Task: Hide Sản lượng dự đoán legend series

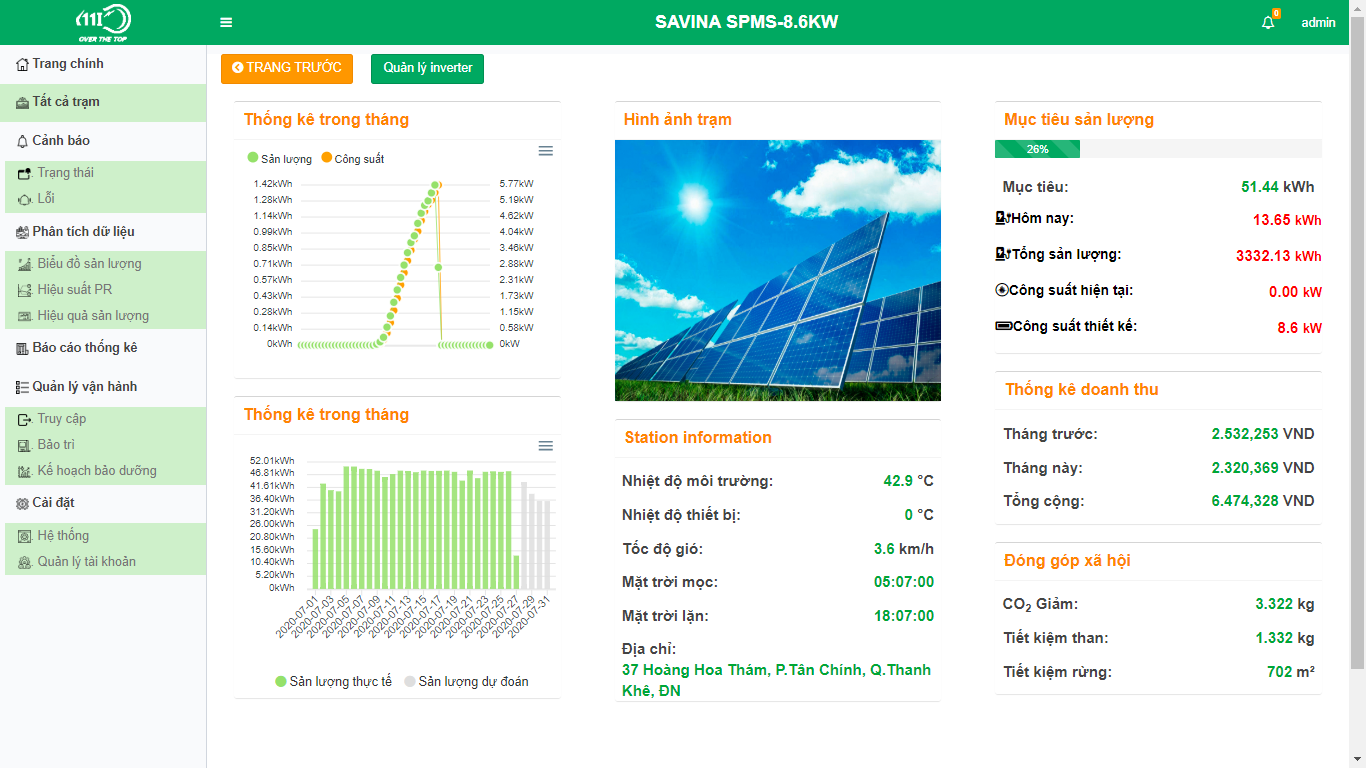Action: (x=466, y=682)
